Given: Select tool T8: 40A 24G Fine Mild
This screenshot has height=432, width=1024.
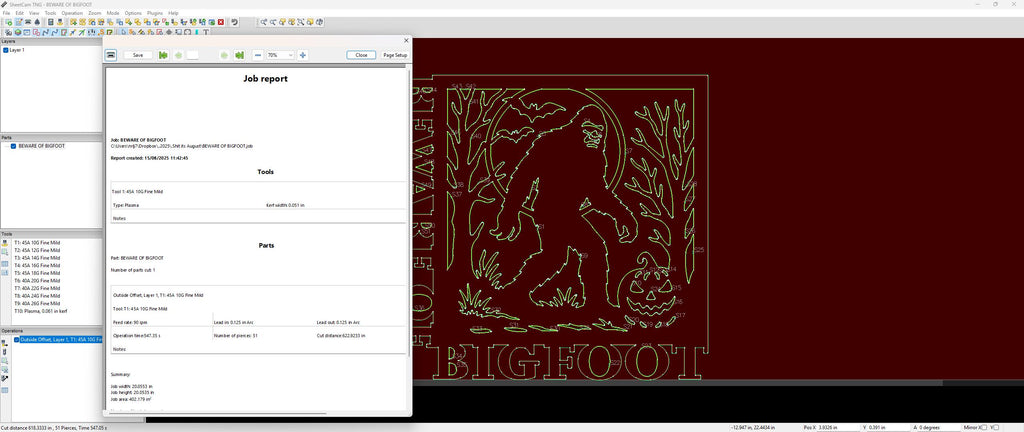Looking at the screenshot, I should tap(37, 296).
